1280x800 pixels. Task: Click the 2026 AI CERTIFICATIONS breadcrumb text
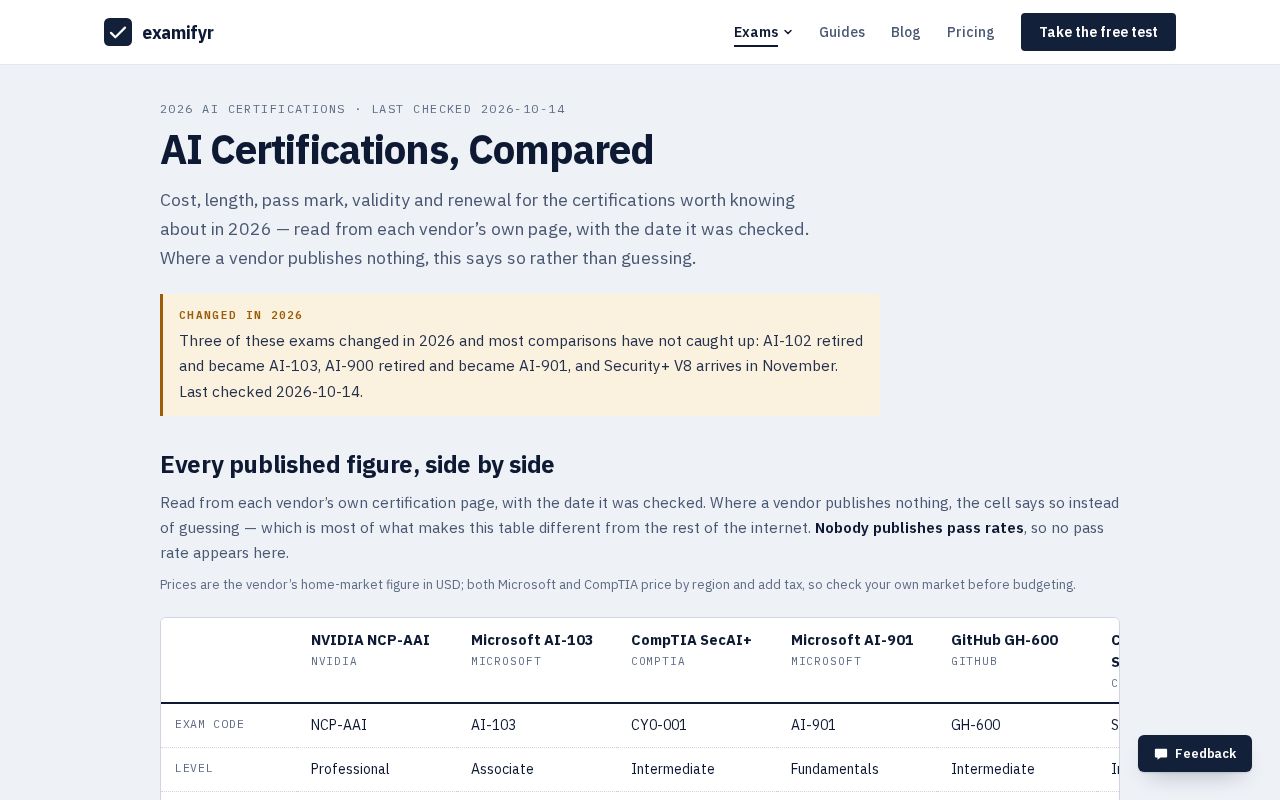253,109
